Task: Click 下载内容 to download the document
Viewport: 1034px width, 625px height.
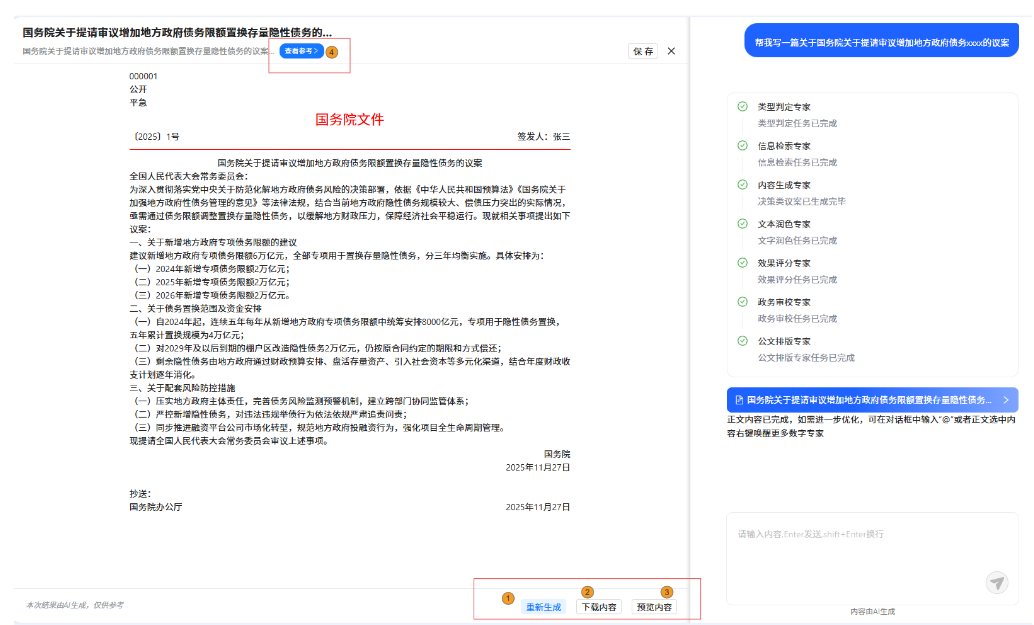Action: tap(599, 607)
